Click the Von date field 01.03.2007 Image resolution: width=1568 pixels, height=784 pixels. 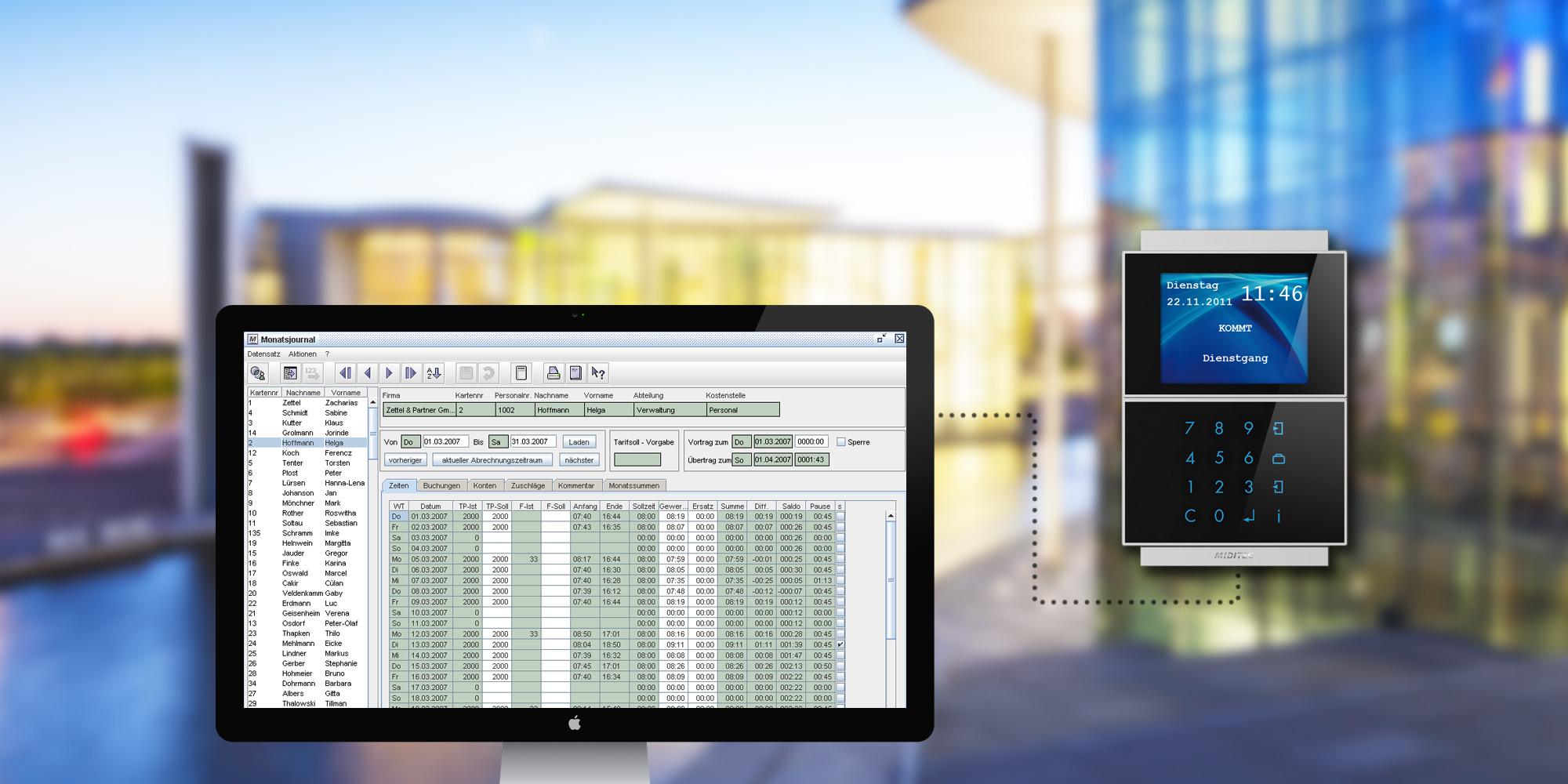pos(445,442)
